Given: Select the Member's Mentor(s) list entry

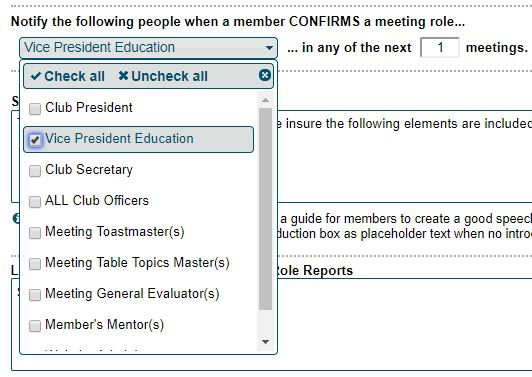Looking at the screenshot, I should pos(104,325).
